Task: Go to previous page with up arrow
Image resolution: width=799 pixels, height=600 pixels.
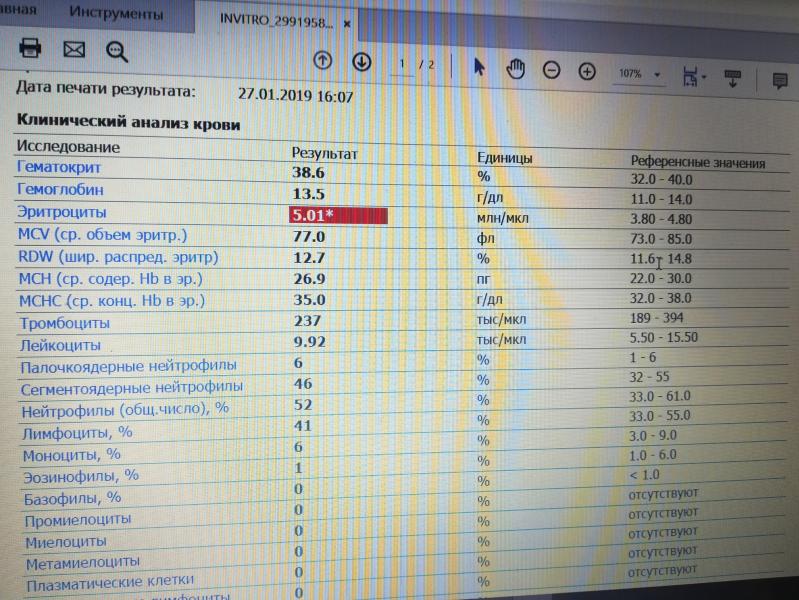Action: [323, 61]
